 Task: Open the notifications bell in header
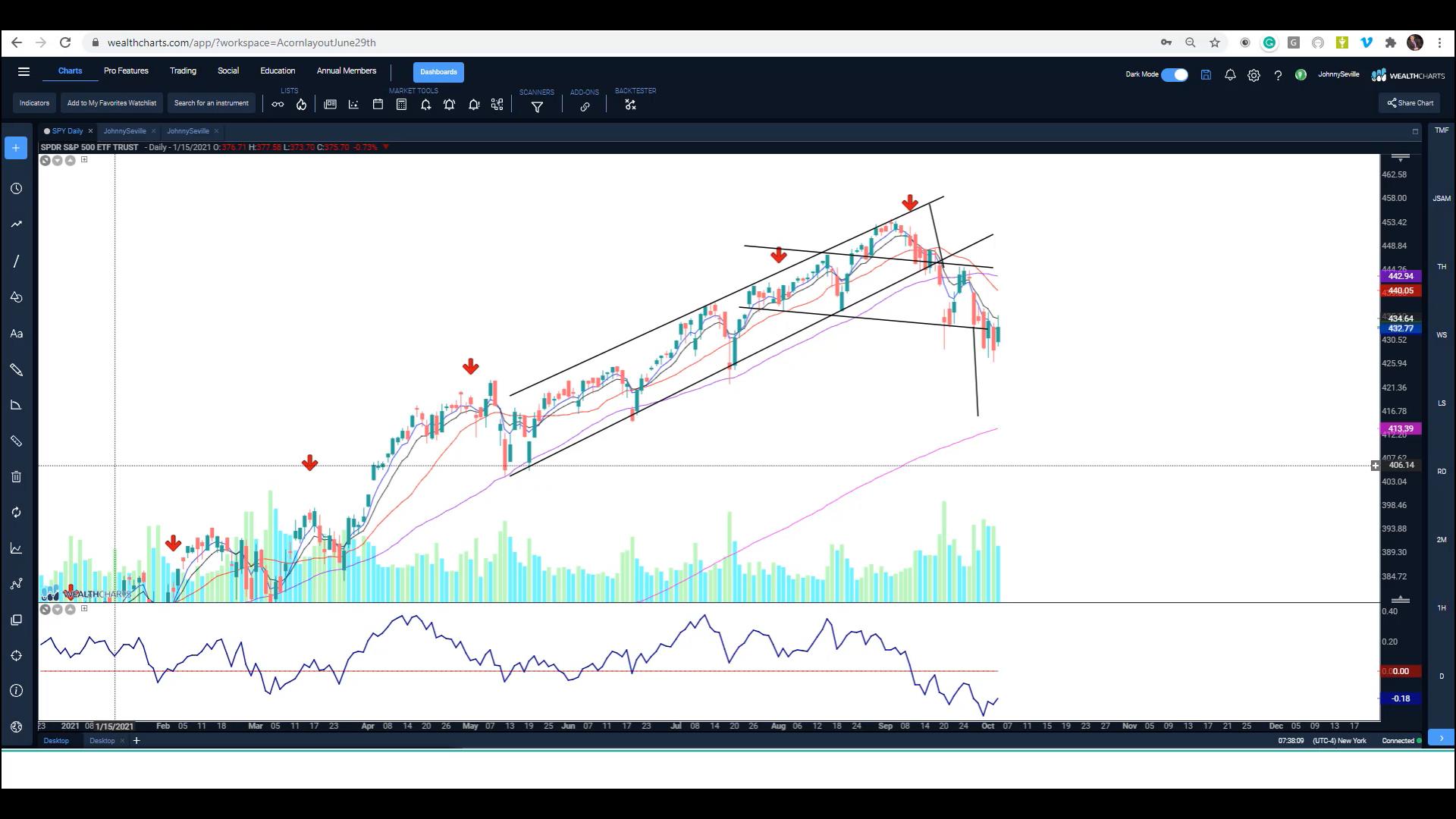click(x=1230, y=75)
